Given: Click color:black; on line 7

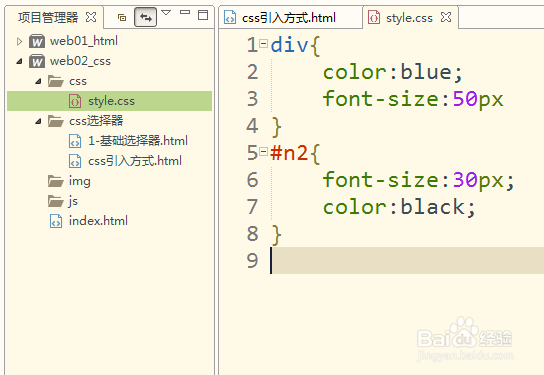Looking at the screenshot, I should [x=399, y=207].
